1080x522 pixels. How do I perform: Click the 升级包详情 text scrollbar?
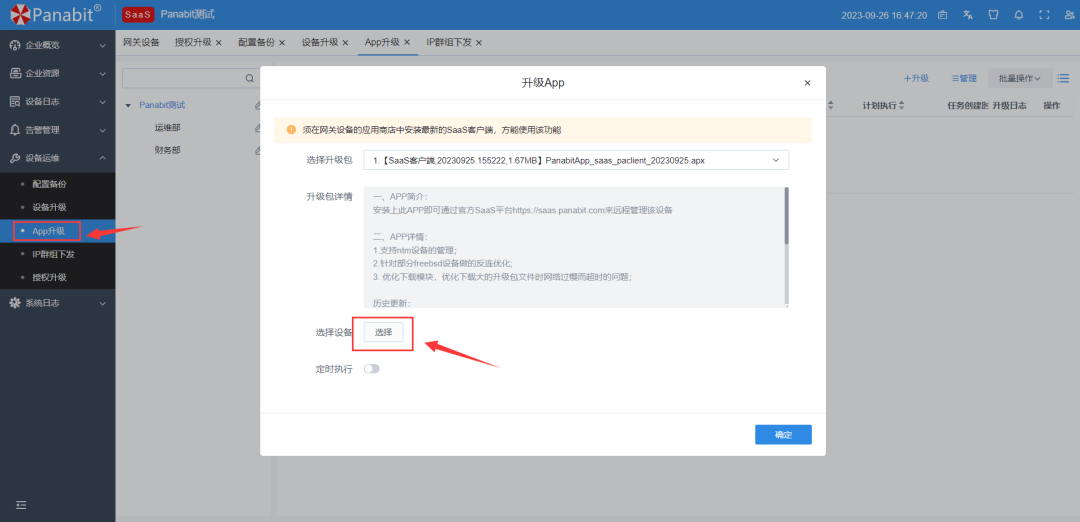(x=787, y=216)
